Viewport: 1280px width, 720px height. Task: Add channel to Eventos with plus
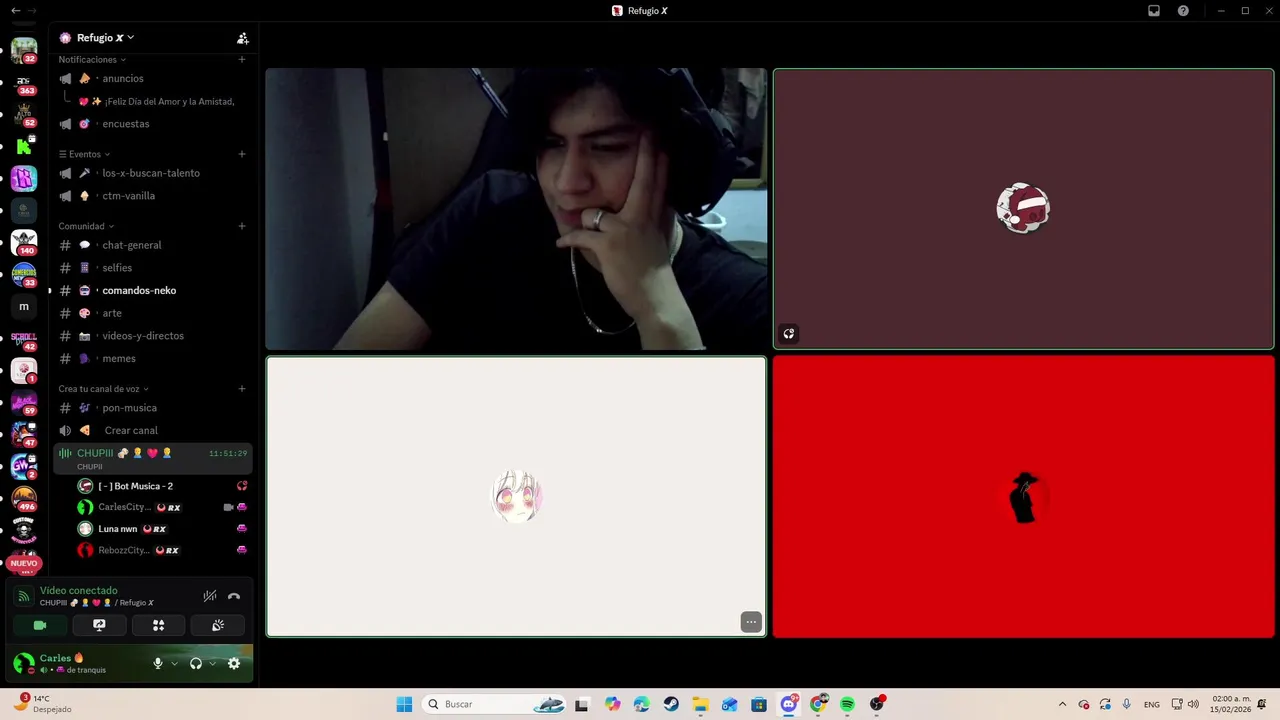(x=242, y=154)
